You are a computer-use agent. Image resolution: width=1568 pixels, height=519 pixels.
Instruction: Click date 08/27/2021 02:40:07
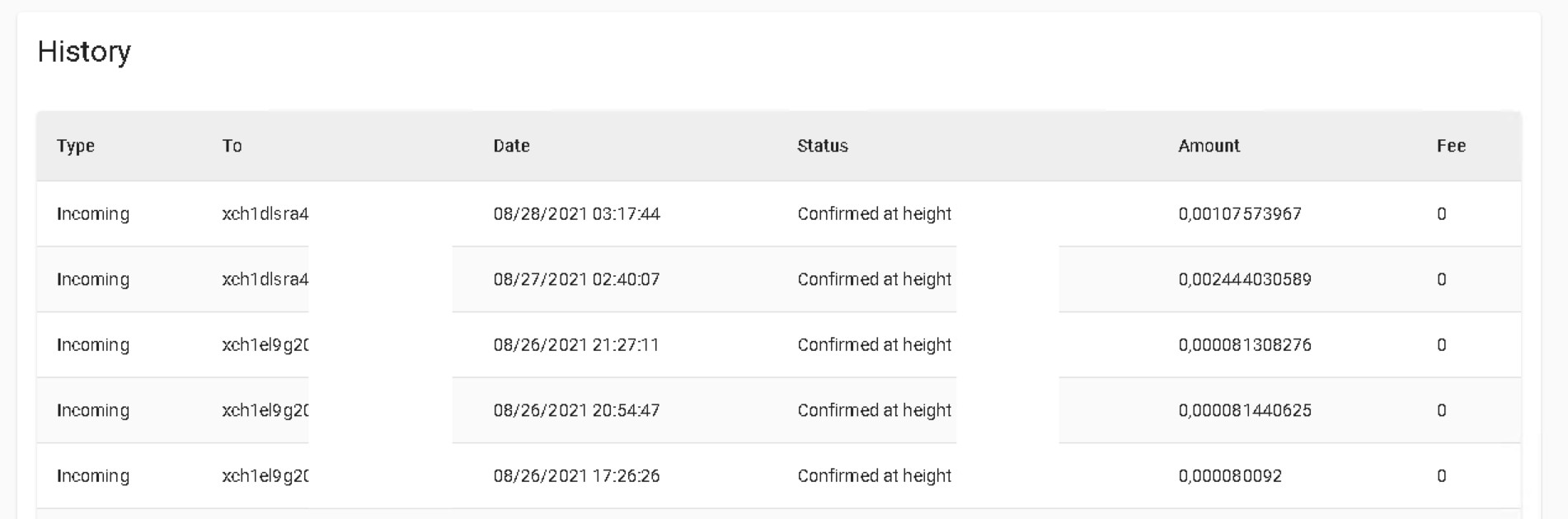pos(576,279)
